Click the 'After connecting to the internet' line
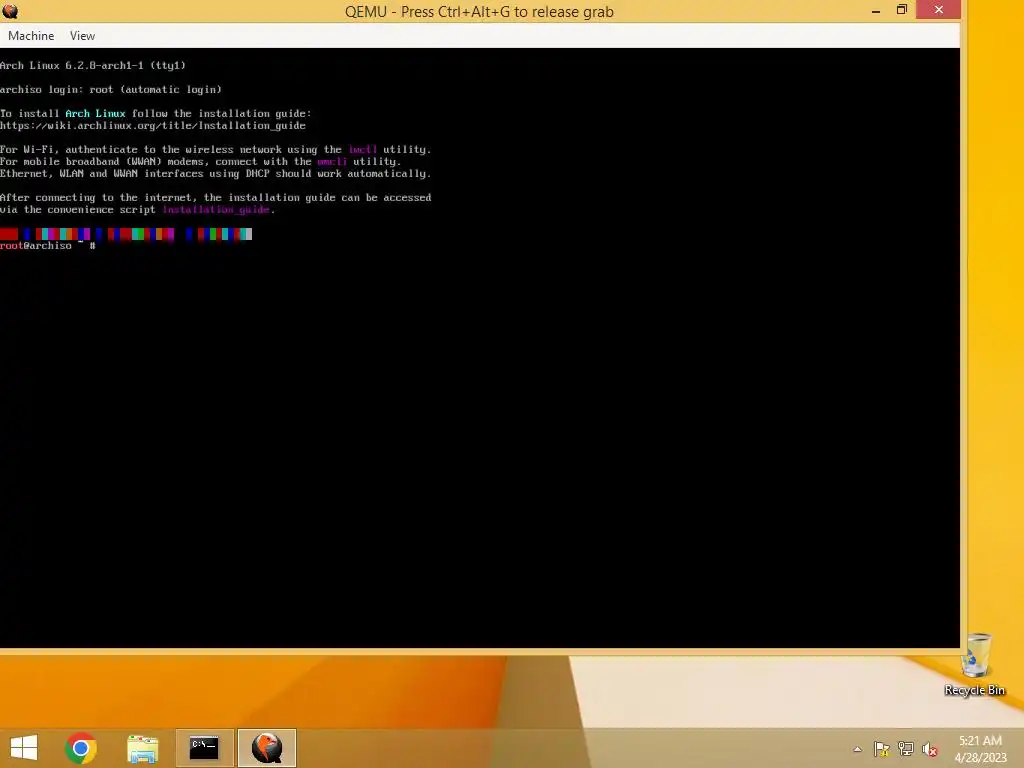The image size is (1024, 768). click(216, 197)
